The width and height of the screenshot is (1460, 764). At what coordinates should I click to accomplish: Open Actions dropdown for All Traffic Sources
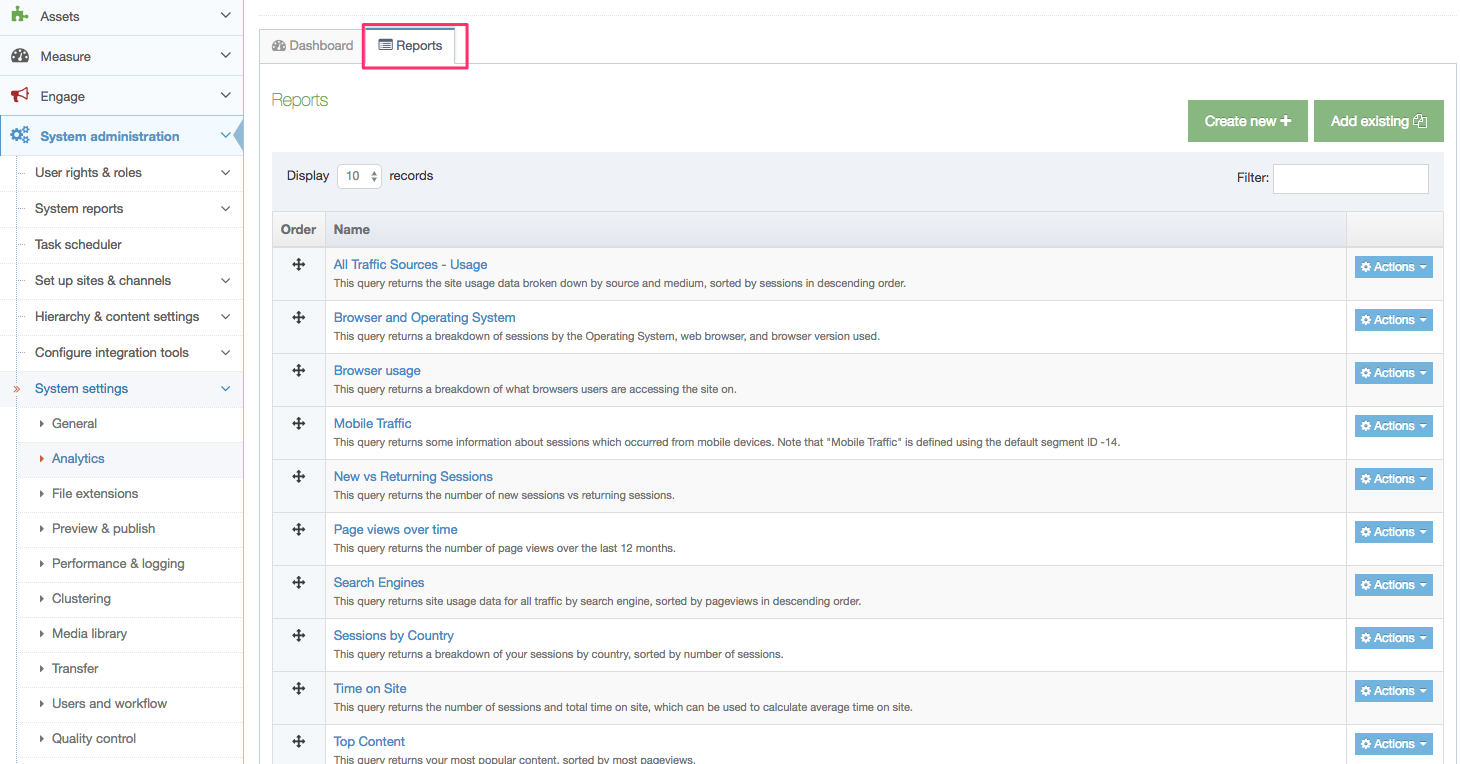(x=1393, y=267)
